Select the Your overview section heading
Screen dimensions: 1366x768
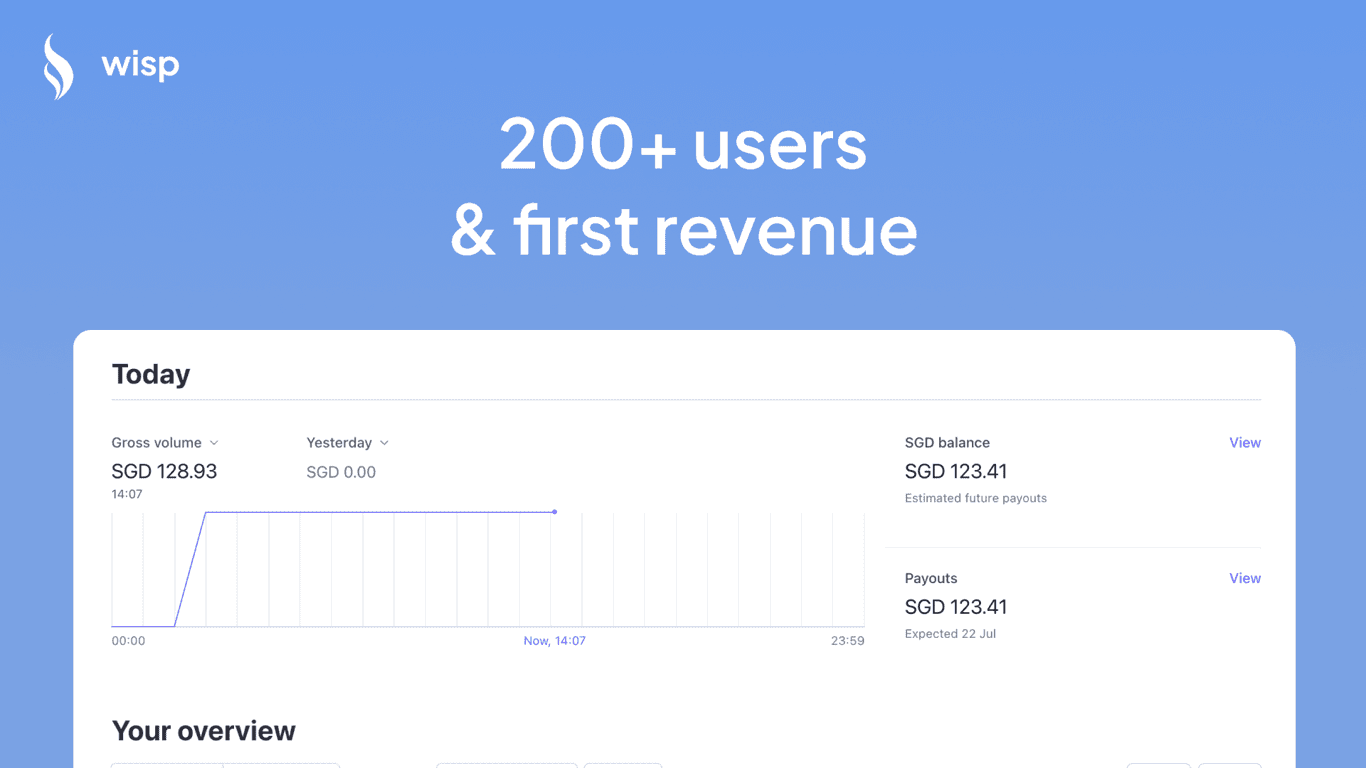coord(203,730)
